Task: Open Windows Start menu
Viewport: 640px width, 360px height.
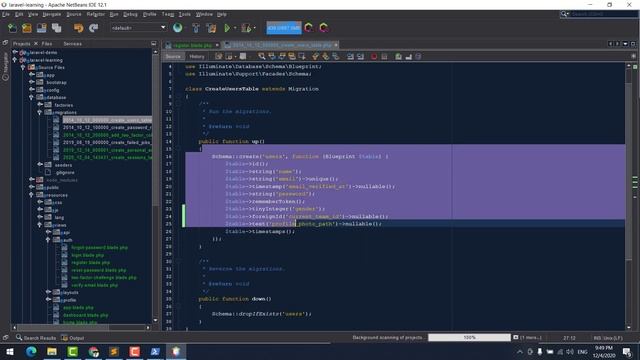Action: point(10,351)
